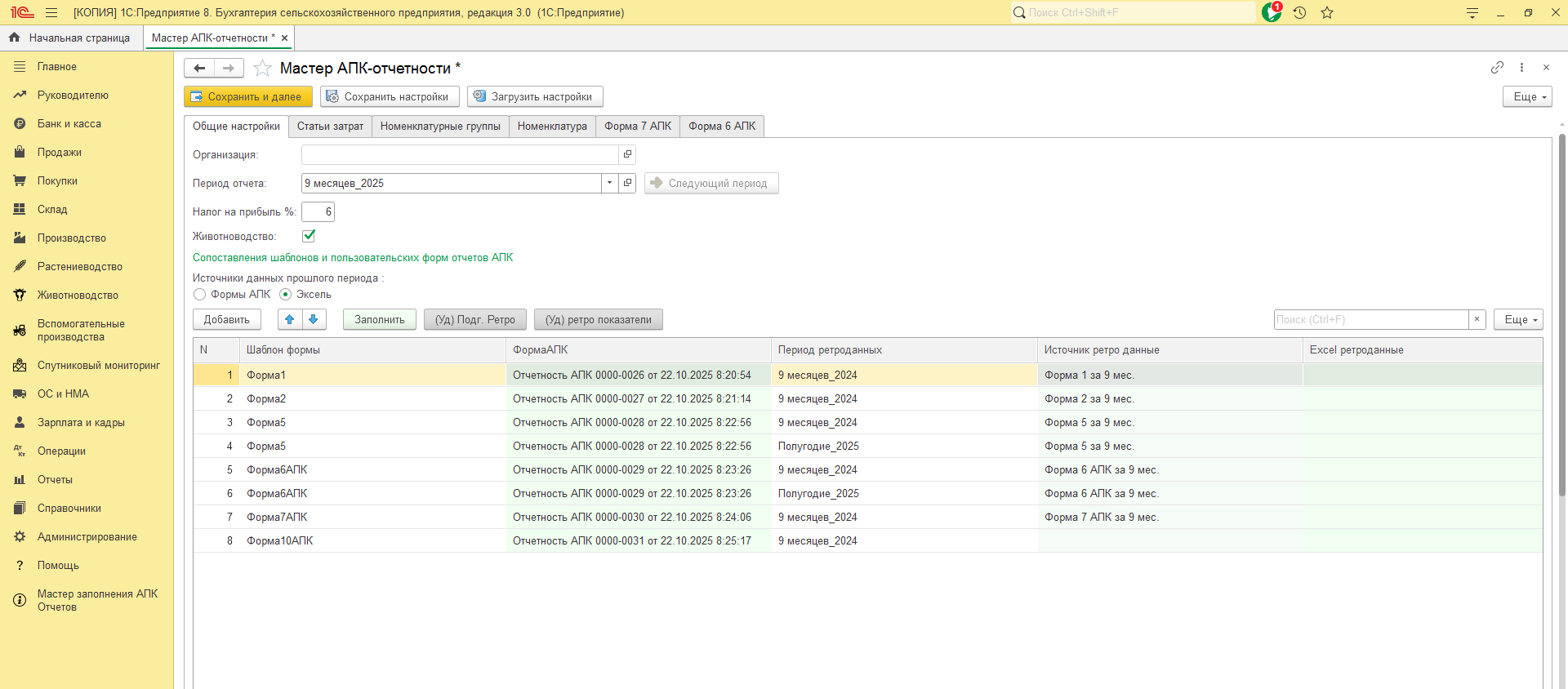Viewport: 1568px width, 689px height.
Task: Click Сохранить настройки button
Action: pyautogui.click(x=390, y=97)
